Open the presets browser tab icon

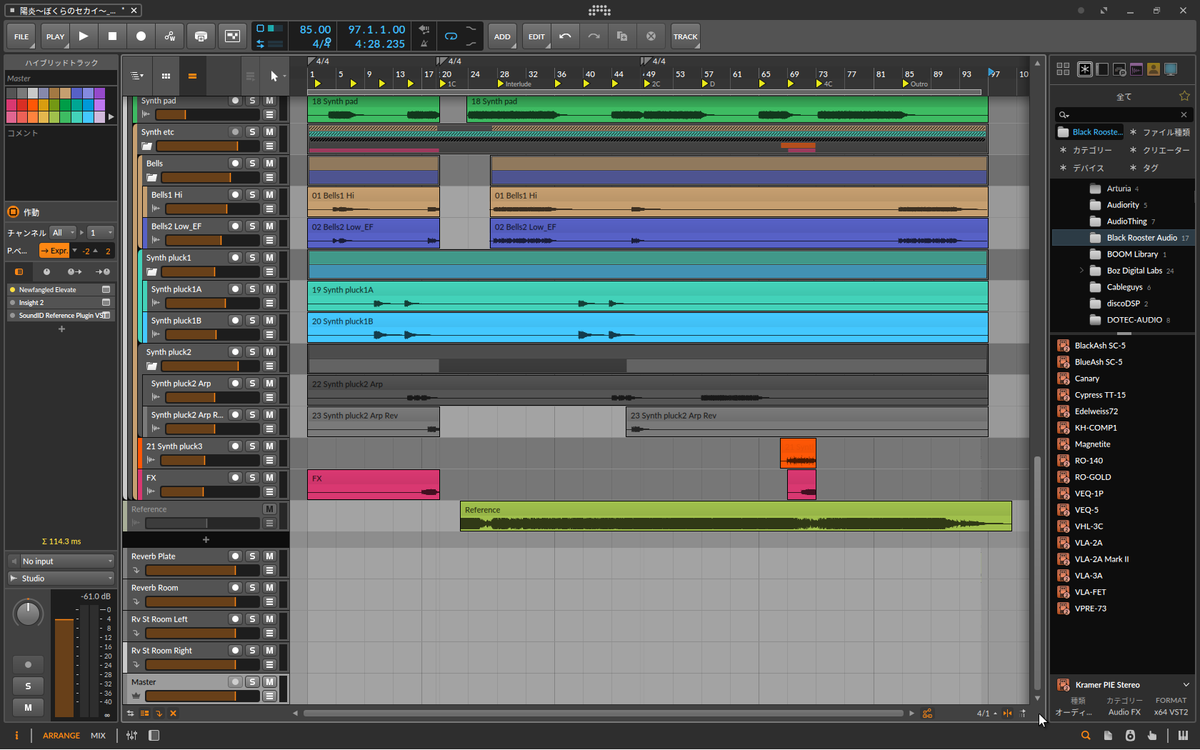pyautogui.click(x=1119, y=69)
